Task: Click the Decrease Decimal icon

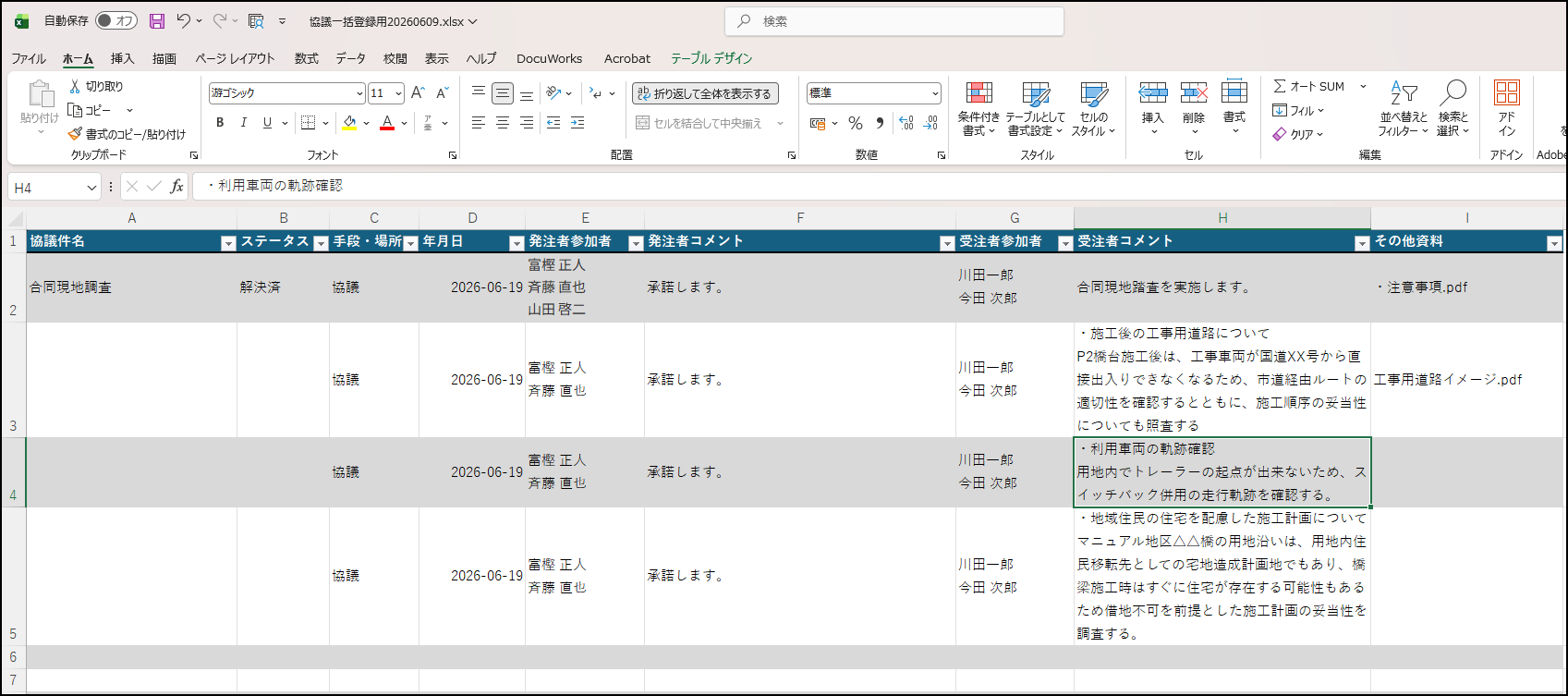Action: coord(930,123)
